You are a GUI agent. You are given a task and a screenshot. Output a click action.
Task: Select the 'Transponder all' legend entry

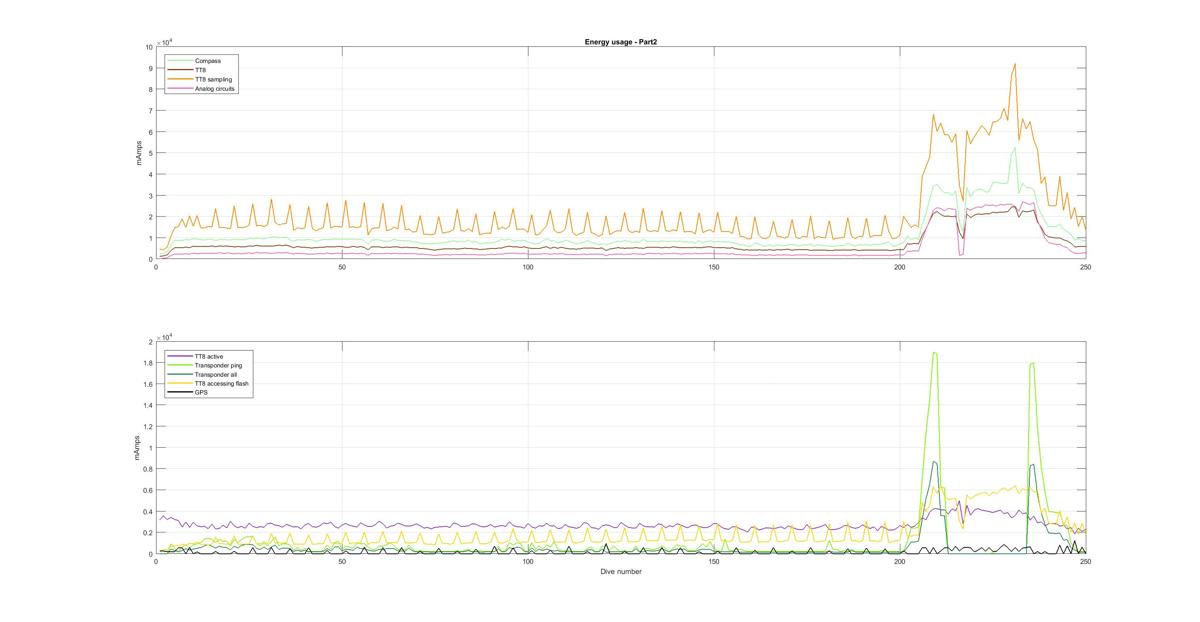[216, 375]
